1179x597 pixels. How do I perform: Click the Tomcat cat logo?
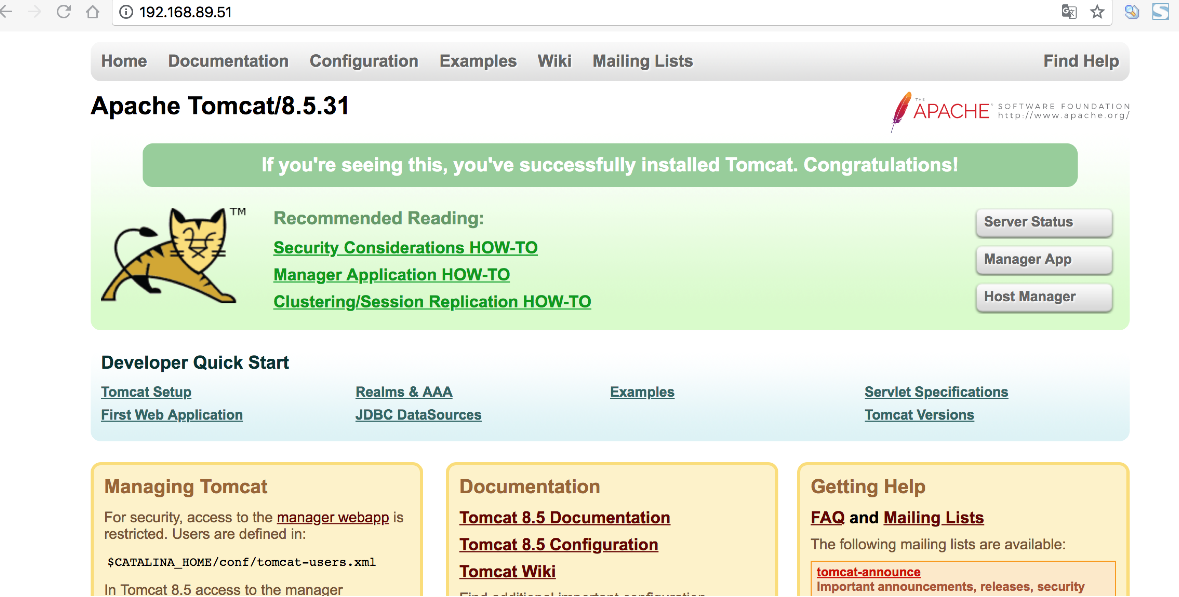[x=174, y=256]
